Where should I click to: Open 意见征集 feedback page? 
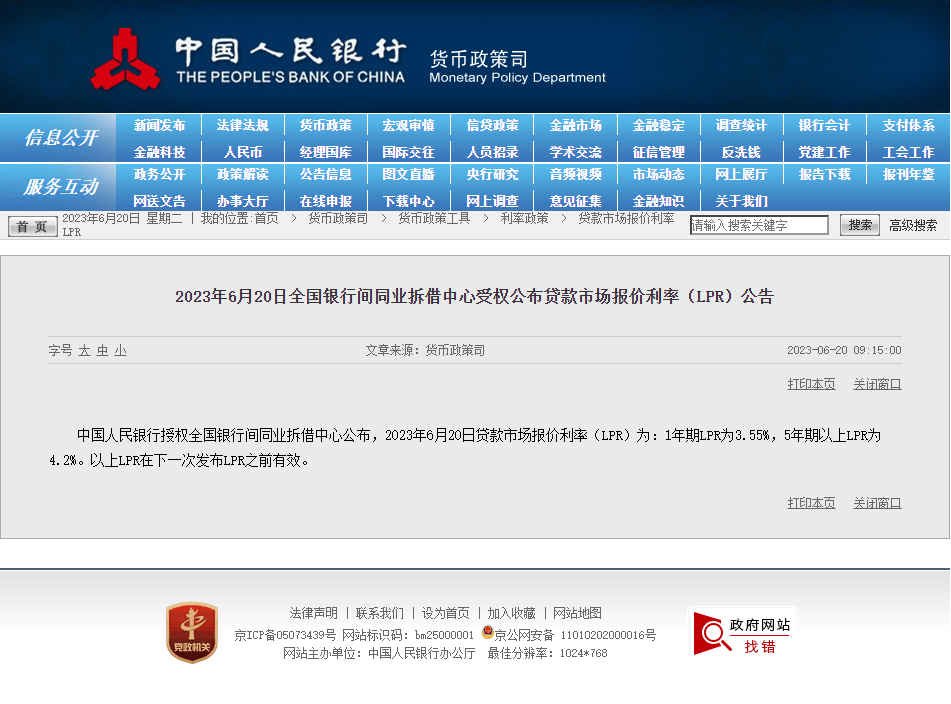[x=576, y=201]
